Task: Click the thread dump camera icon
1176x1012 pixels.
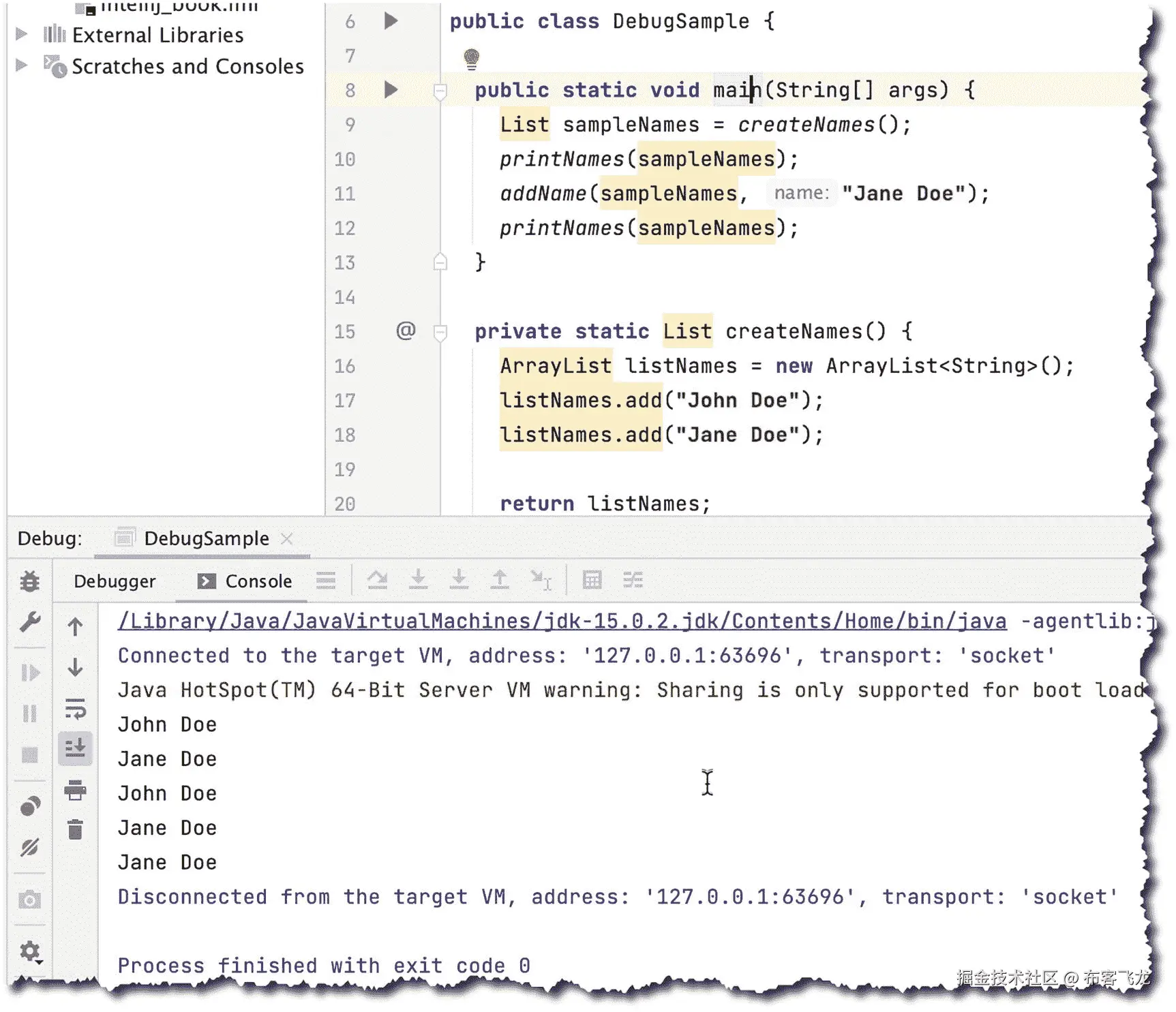Action: click(x=29, y=900)
